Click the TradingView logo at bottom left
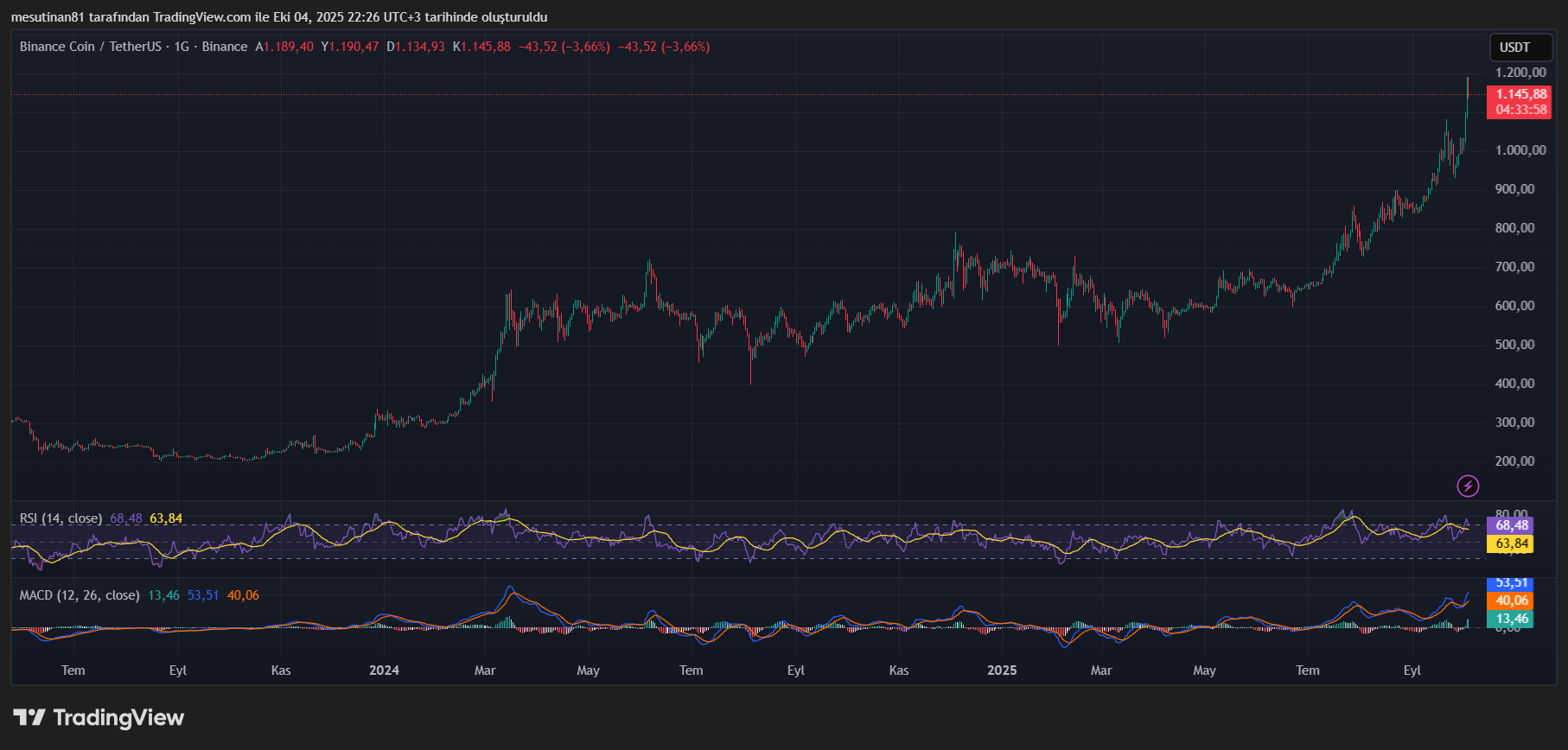The image size is (1568, 750). (99, 718)
